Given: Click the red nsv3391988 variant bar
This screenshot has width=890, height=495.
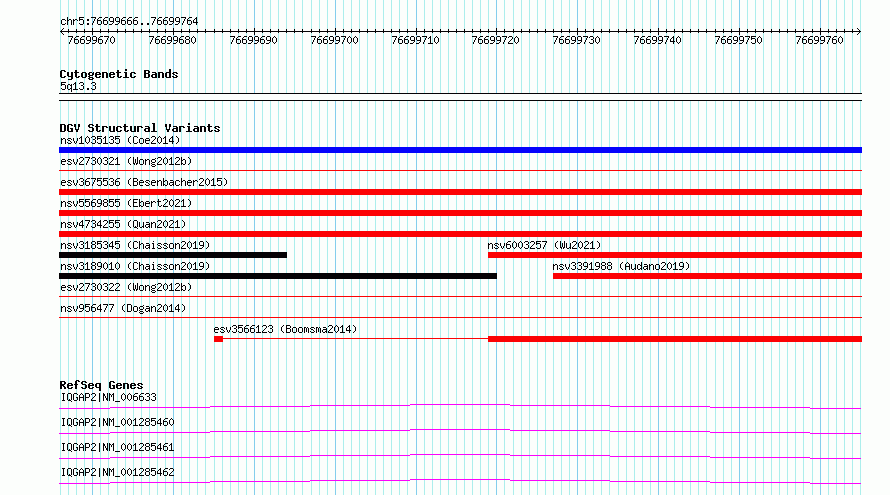Looking at the screenshot, I should [707, 276].
